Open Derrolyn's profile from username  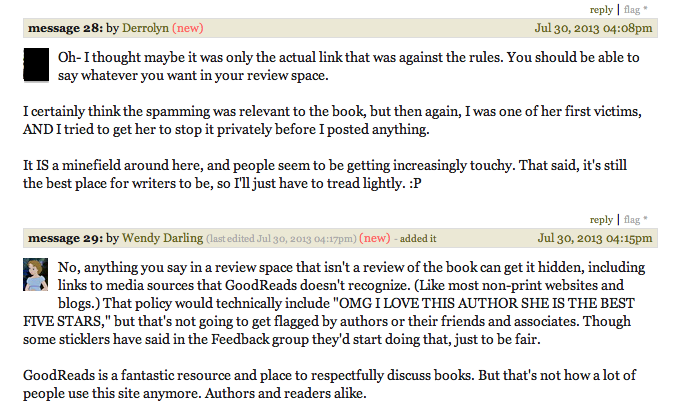pos(145,28)
